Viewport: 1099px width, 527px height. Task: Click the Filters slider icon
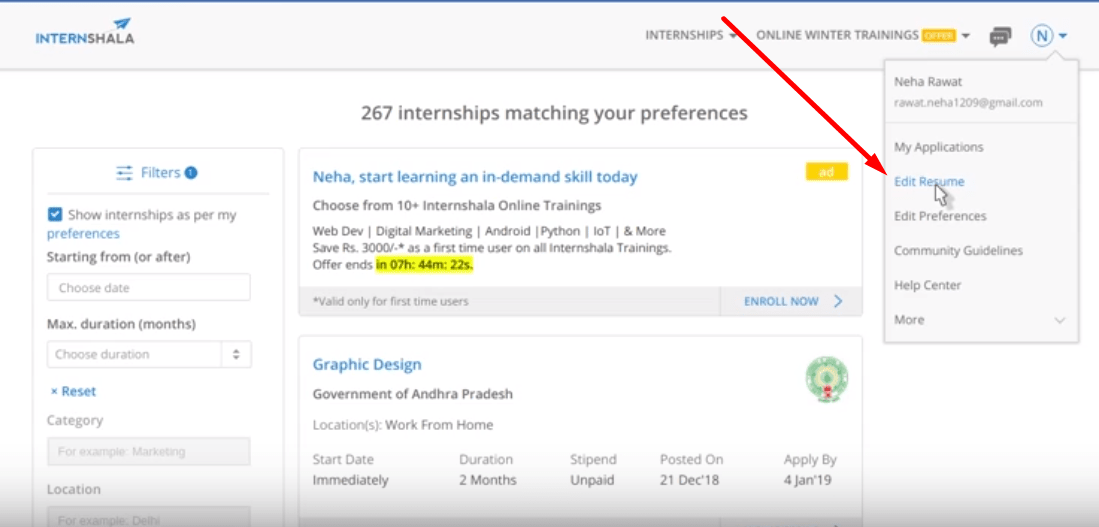(125, 173)
